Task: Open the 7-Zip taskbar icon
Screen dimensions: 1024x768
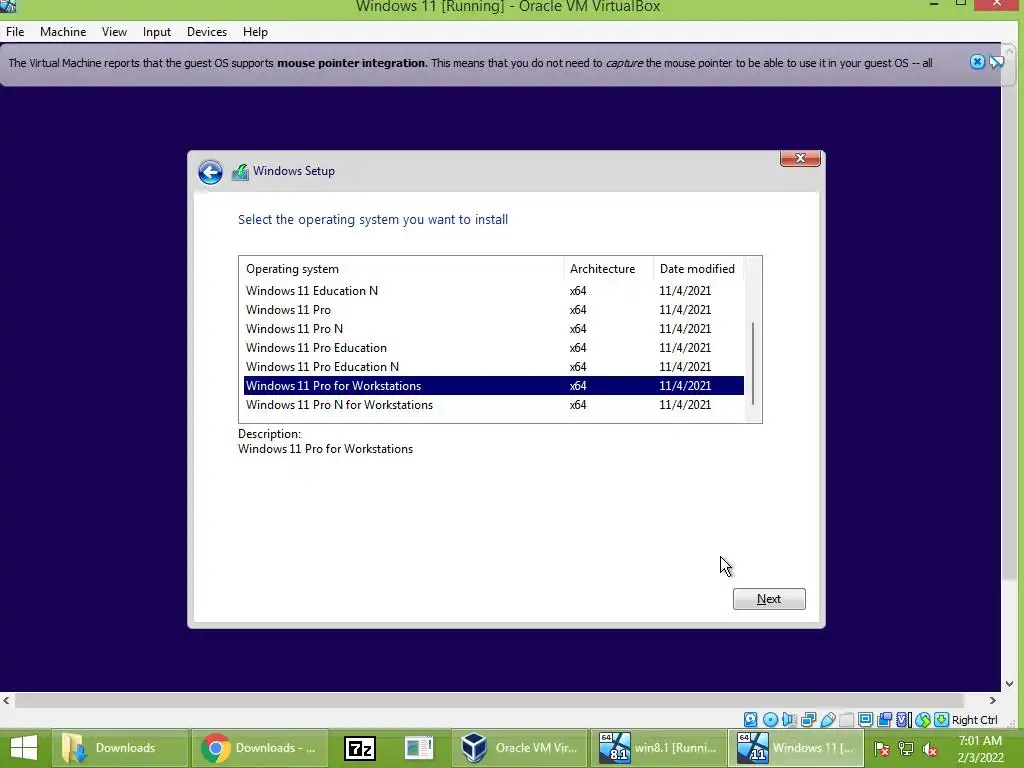Action: [x=360, y=748]
